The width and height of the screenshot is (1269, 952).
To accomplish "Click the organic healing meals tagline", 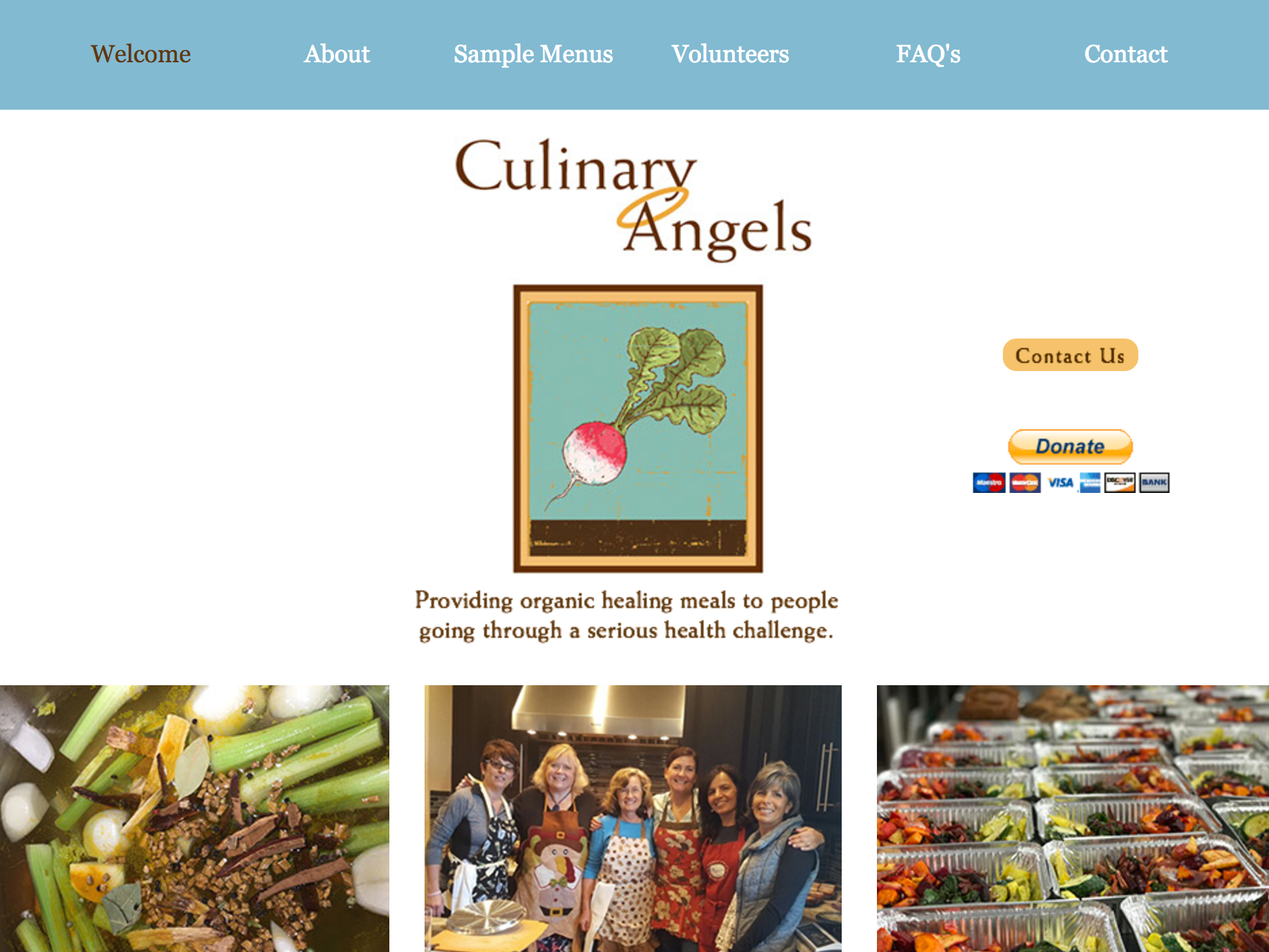I will click(x=626, y=615).
